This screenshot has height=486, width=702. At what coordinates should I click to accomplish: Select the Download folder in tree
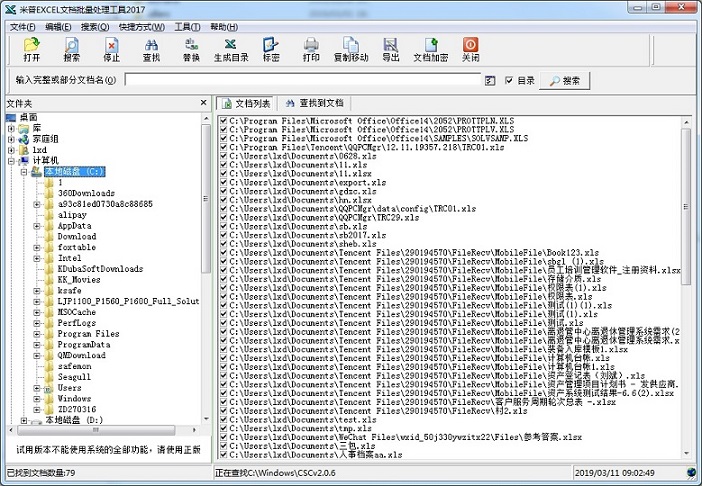tap(77, 236)
